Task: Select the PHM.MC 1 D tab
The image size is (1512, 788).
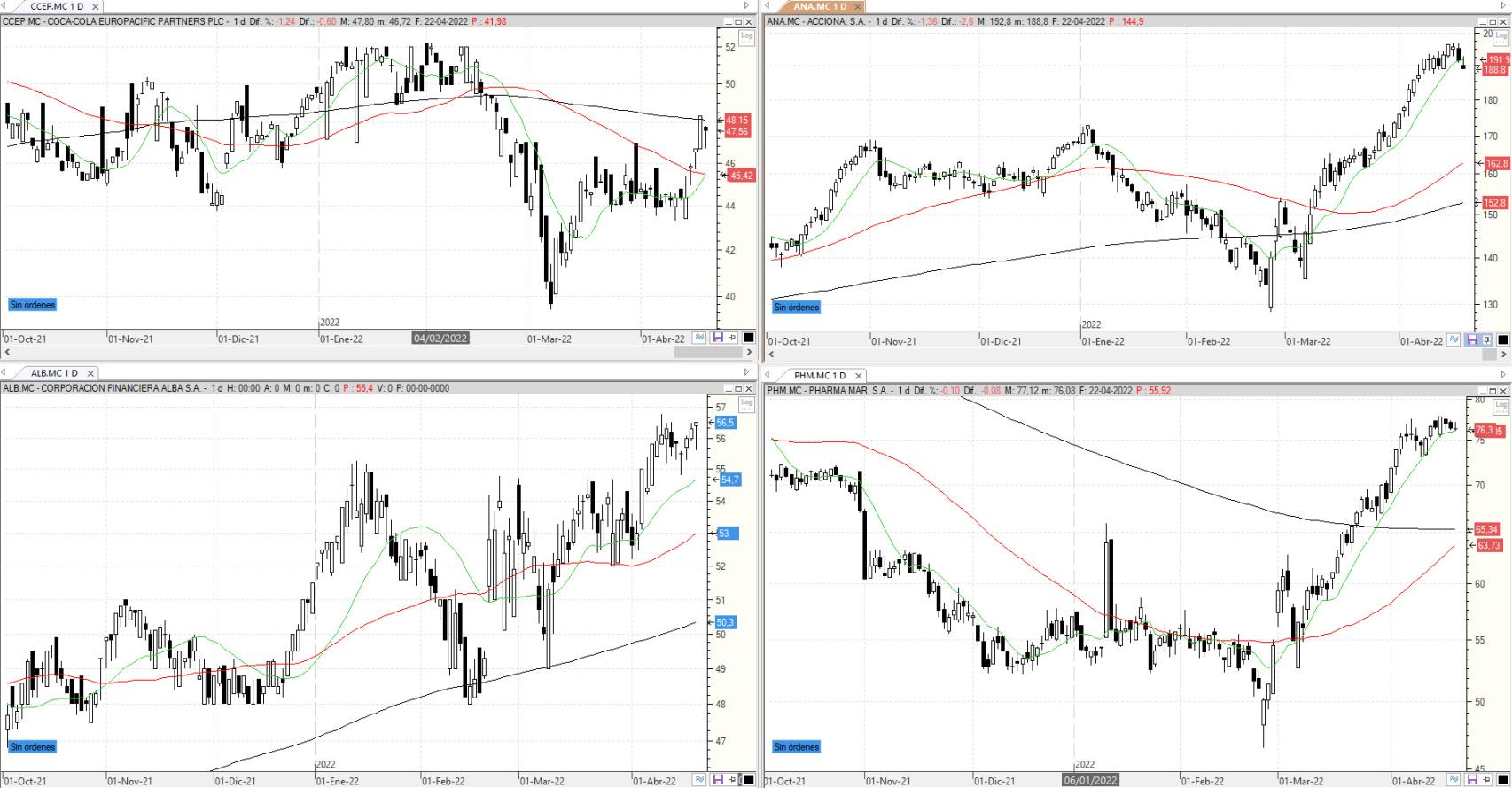Action: [820, 375]
